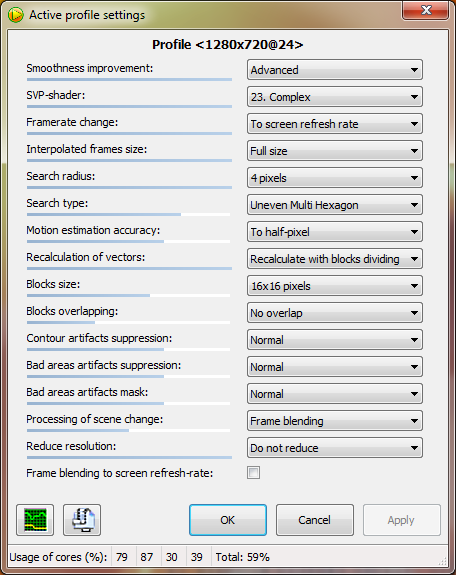Viewport: 456px width, 575px height.
Task: Open the Blocks size dropdown
Action: [x=335, y=286]
